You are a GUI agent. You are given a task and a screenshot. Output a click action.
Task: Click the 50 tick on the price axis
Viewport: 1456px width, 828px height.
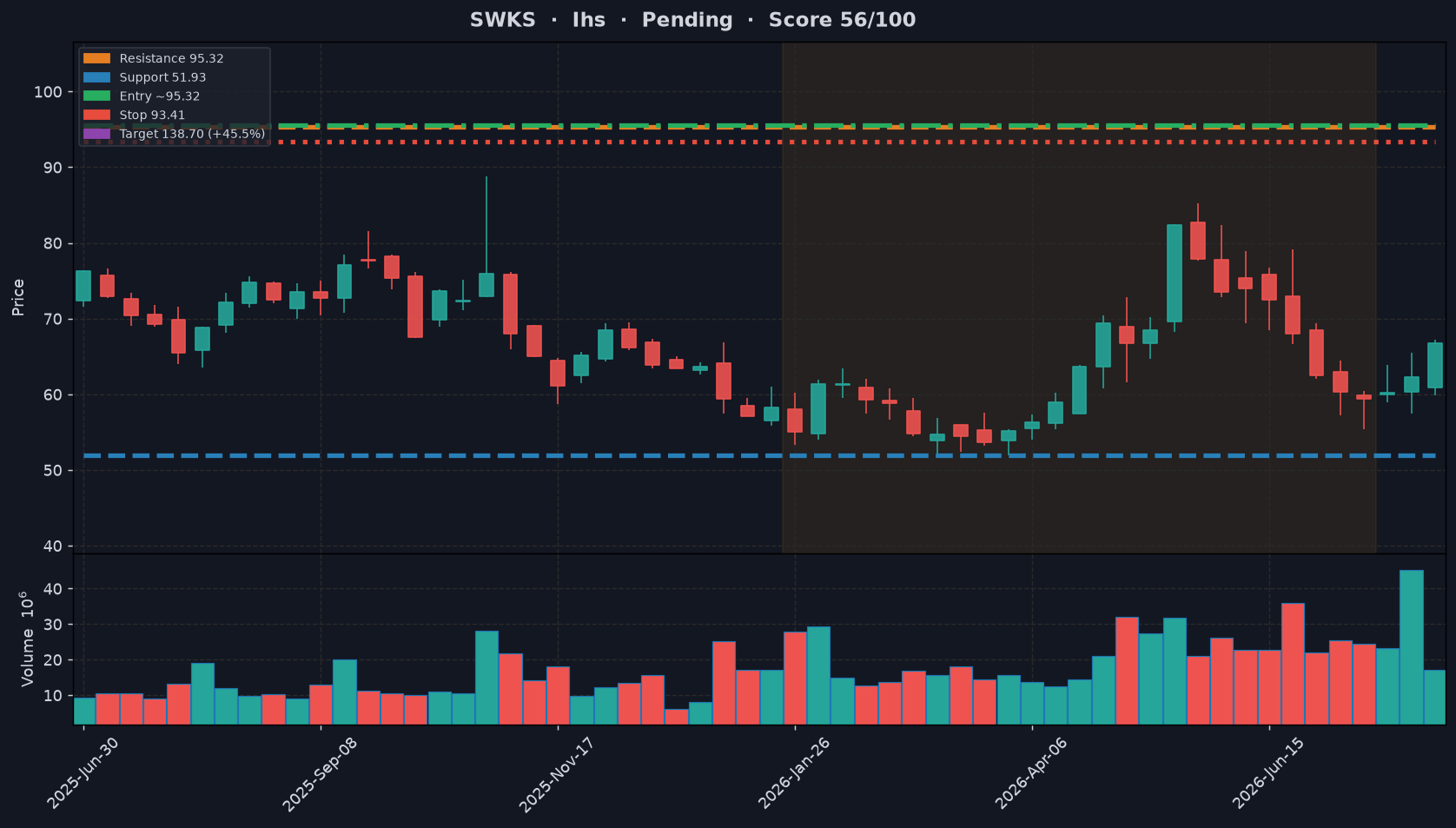coord(53,470)
